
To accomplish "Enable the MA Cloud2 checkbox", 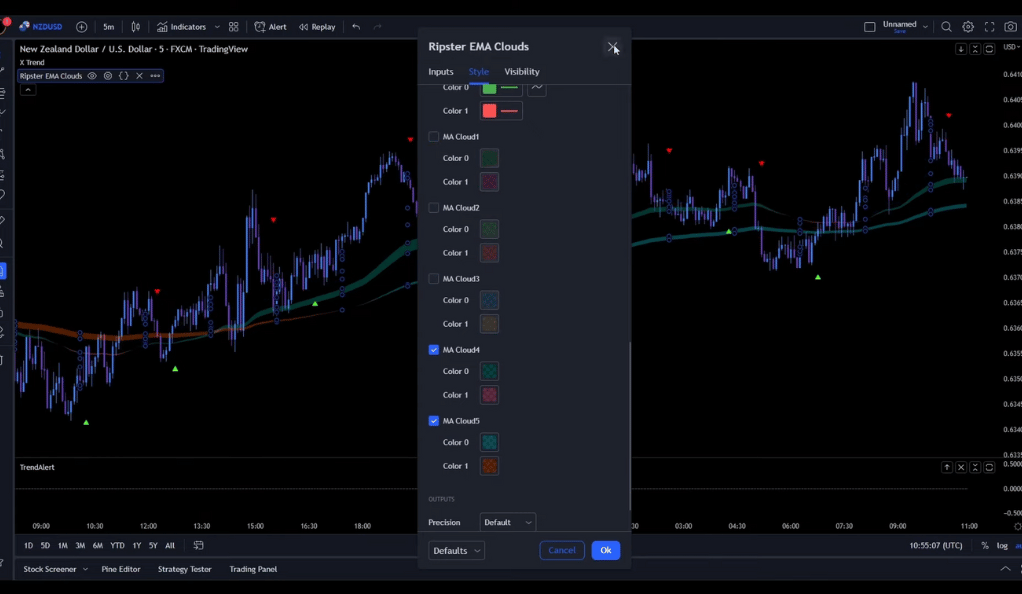I will (x=433, y=207).
